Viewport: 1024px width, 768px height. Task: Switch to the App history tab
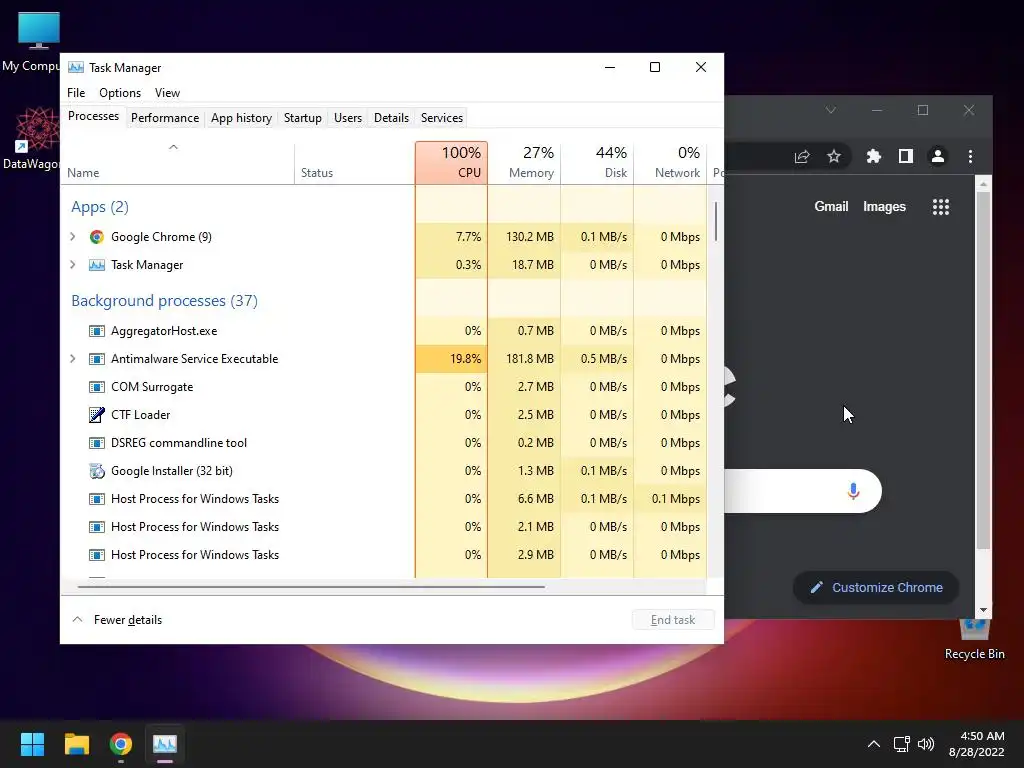pyautogui.click(x=241, y=118)
